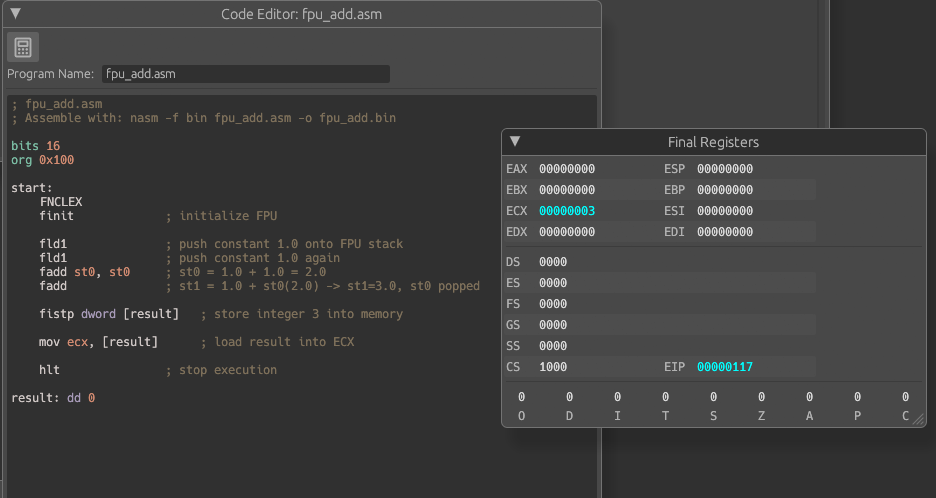
Task: Click the Overflow flag value above O
Action: [x=521, y=397]
